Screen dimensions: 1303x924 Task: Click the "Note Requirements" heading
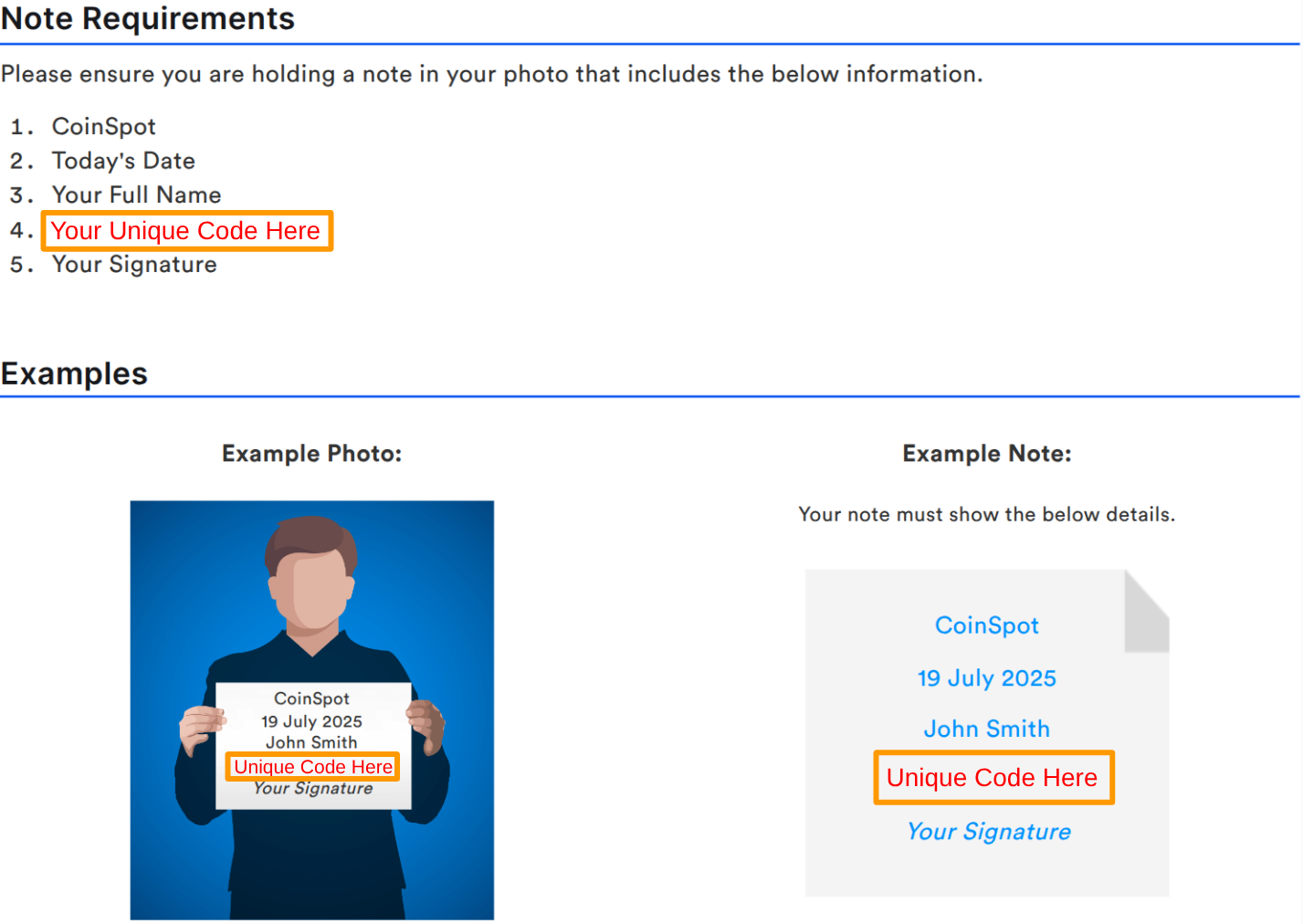(x=148, y=18)
